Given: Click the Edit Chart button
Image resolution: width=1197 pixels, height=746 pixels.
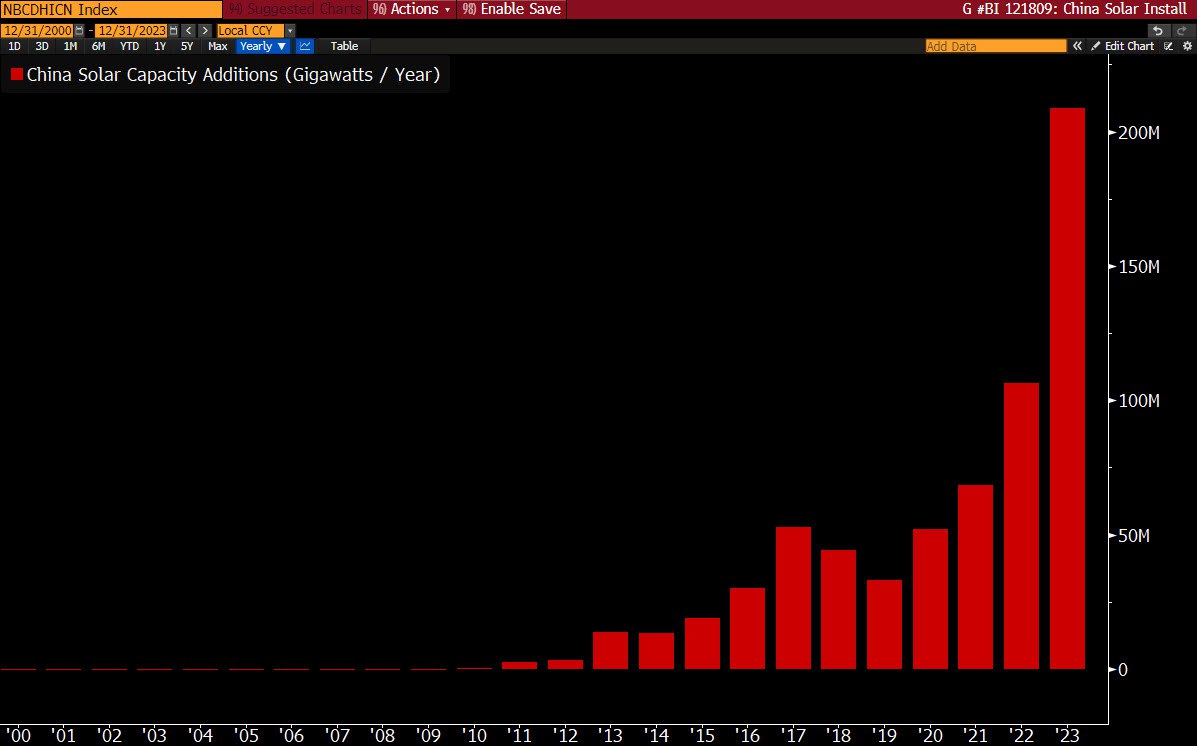Looking at the screenshot, I should [1123, 47].
